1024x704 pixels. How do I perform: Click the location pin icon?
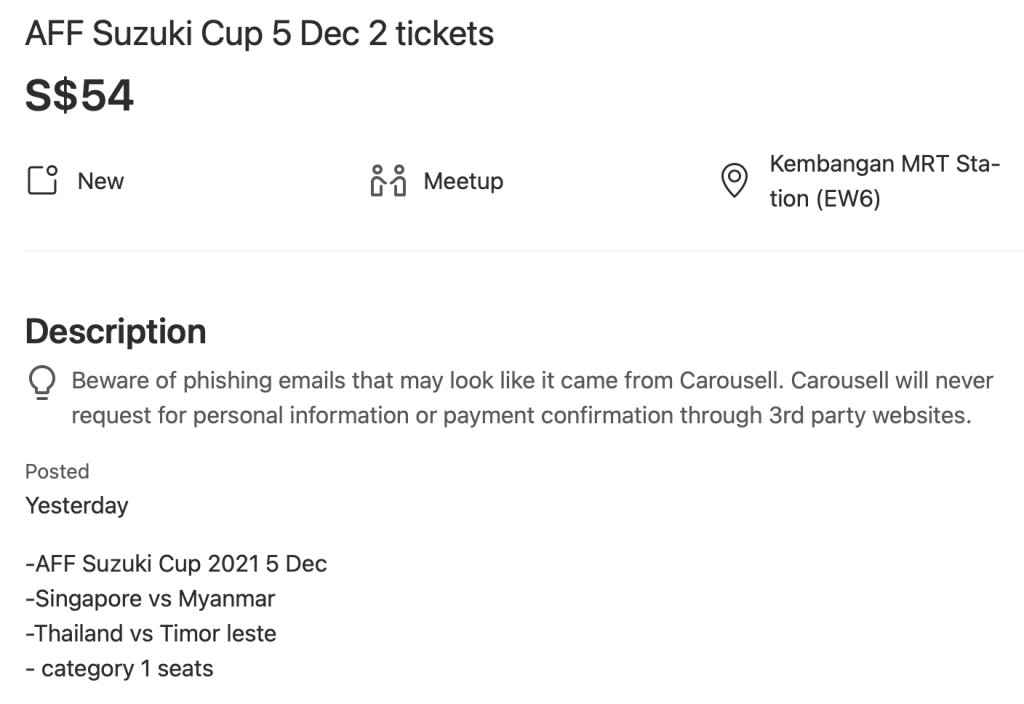(735, 181)
